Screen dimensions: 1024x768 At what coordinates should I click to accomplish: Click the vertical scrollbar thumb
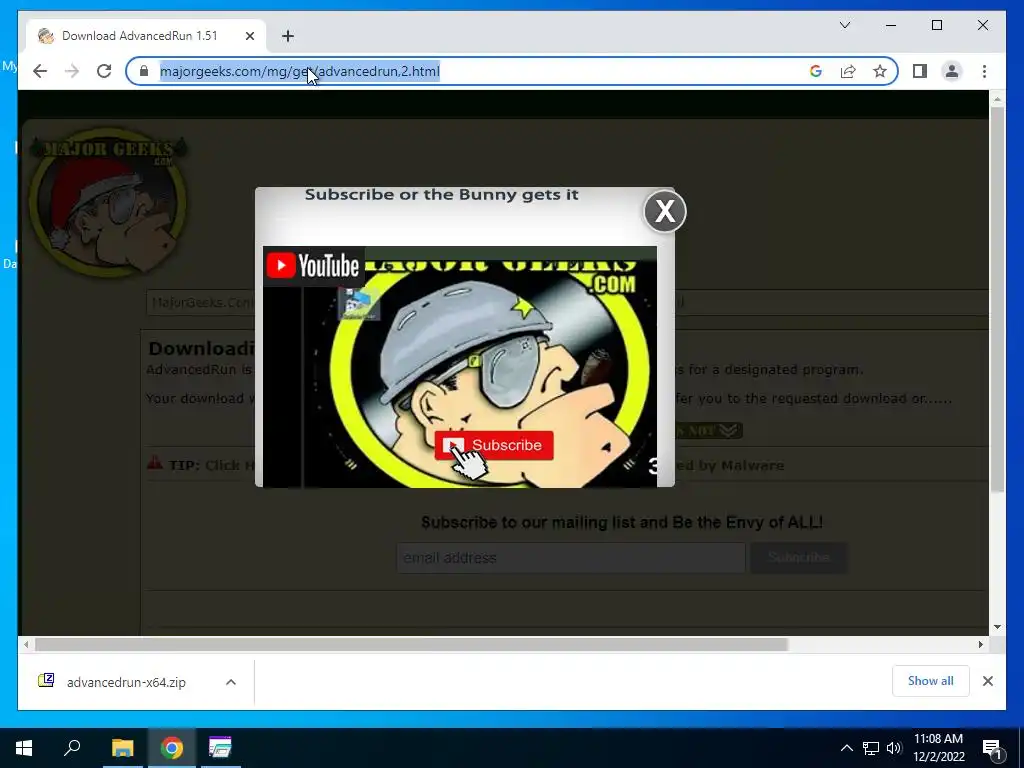click(997, 300)
